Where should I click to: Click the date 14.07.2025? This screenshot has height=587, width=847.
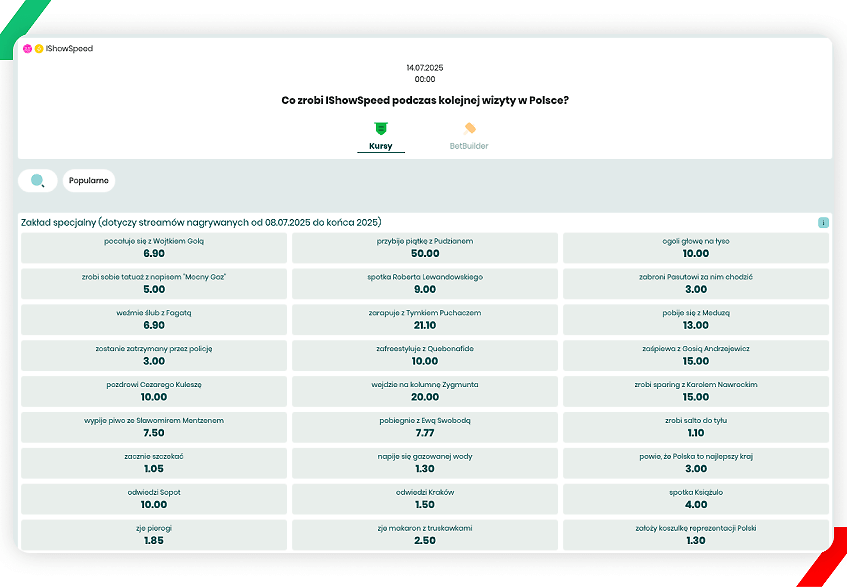click(425, 68)
